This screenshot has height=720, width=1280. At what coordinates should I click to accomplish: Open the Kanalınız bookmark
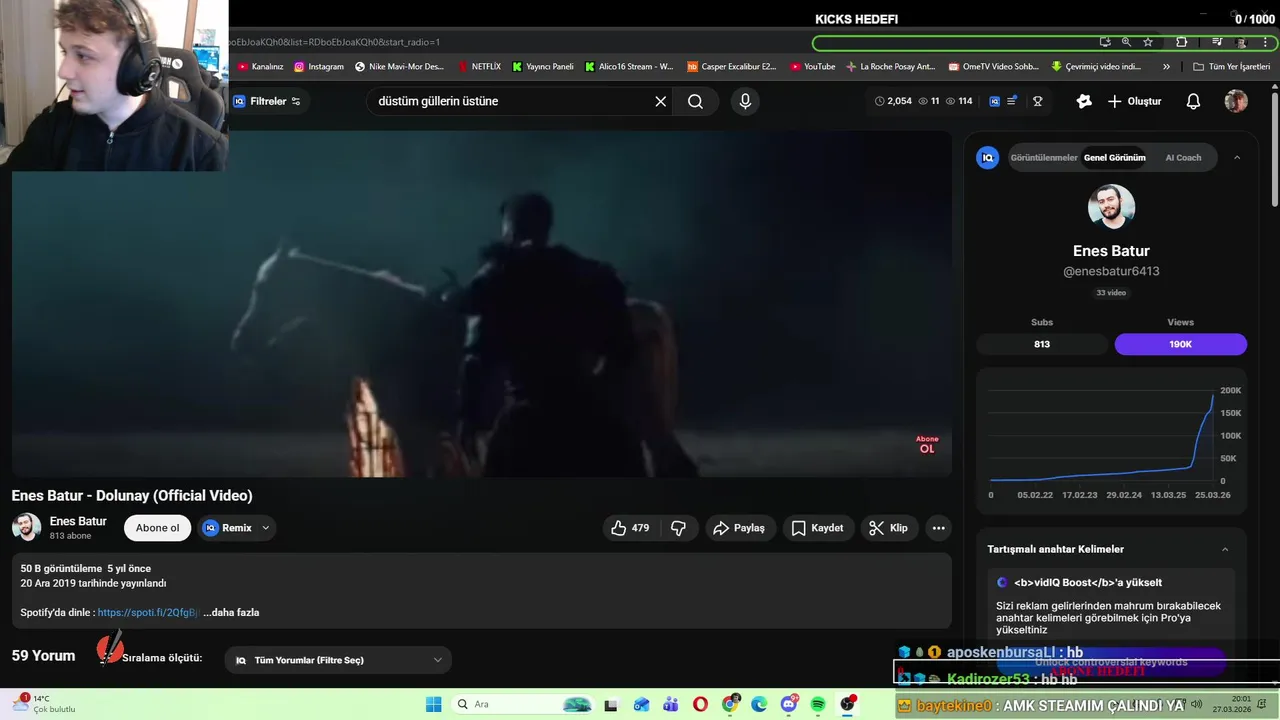coord(260,67)
